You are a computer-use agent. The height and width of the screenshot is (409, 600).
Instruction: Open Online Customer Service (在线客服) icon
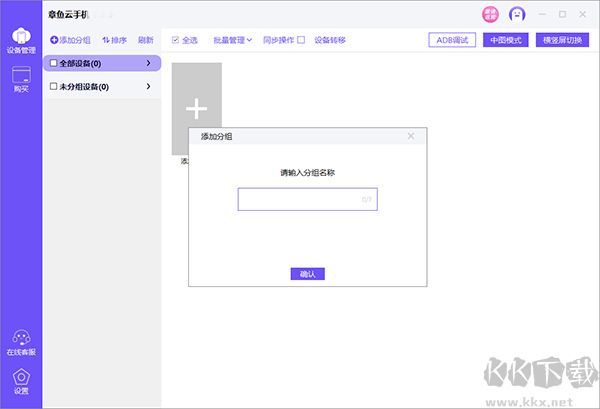point(21,343)
